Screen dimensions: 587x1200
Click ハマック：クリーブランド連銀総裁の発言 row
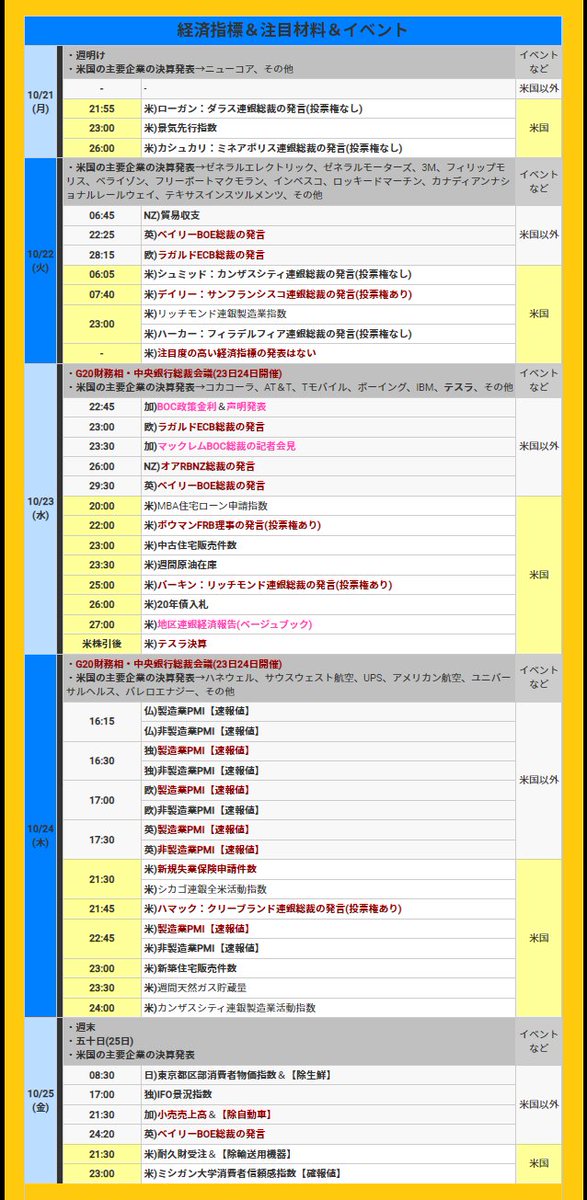(328, 909)
